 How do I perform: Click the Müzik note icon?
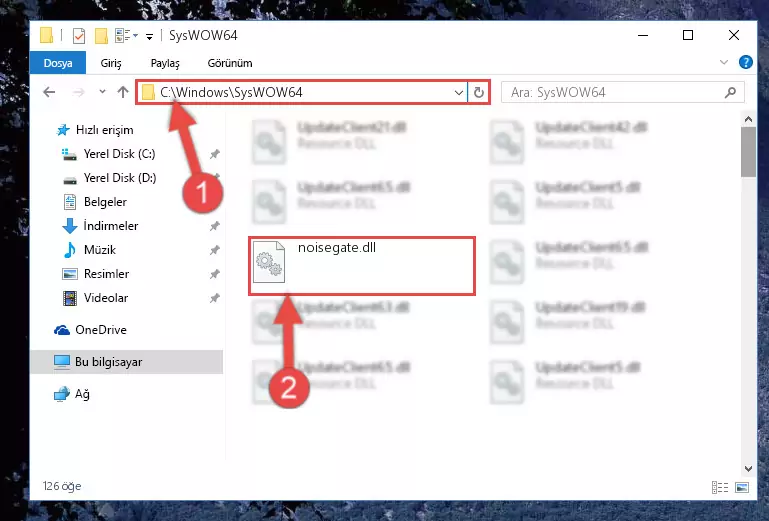coord(70,250)
